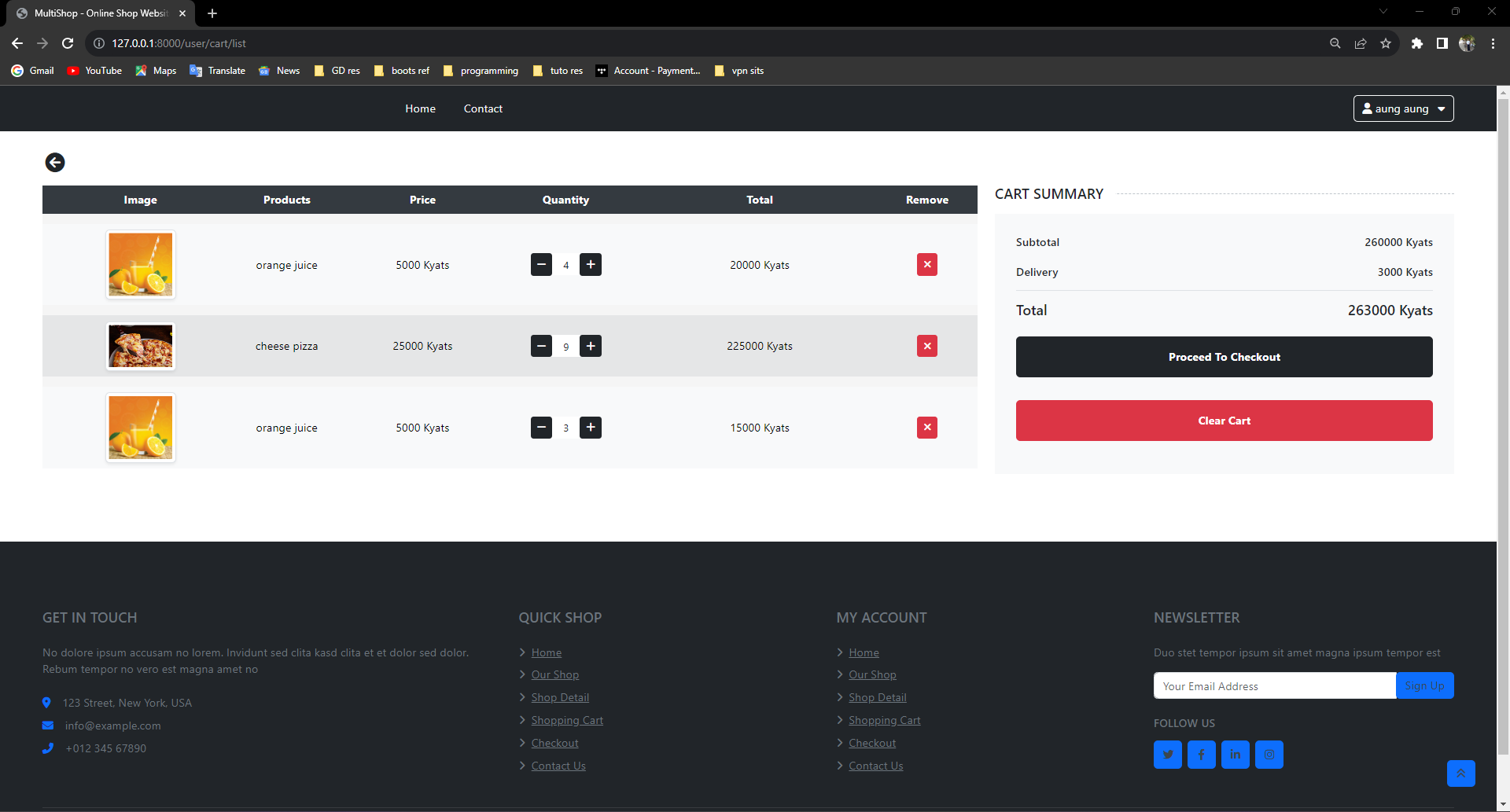Open the Chrome three-dot menu
Image resolution: width=1510 pixels, height=812 pixels.
tap(1493, 43)
